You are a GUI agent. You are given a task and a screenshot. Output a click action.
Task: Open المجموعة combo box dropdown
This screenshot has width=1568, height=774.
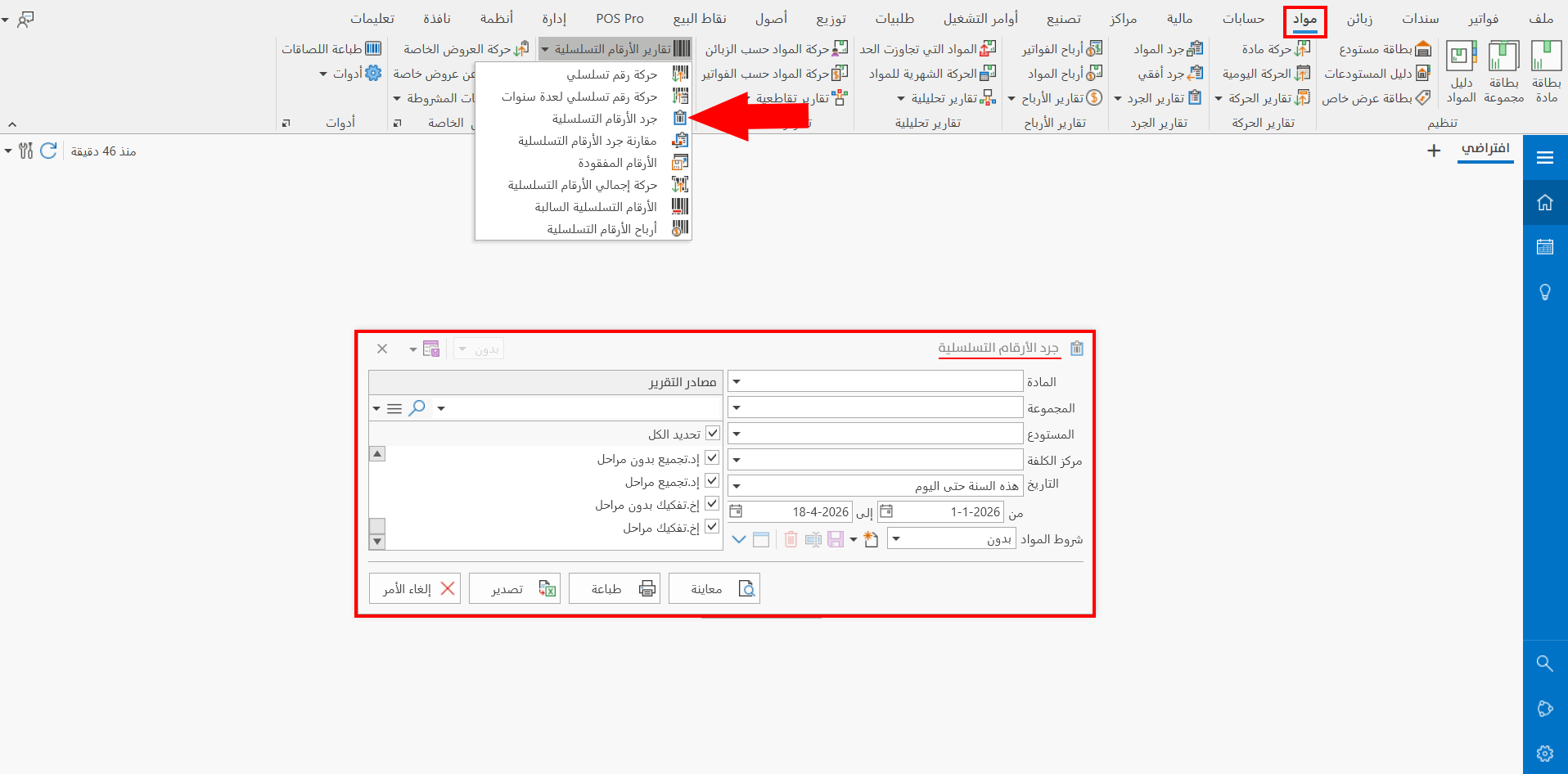click(x=737, y=408)
